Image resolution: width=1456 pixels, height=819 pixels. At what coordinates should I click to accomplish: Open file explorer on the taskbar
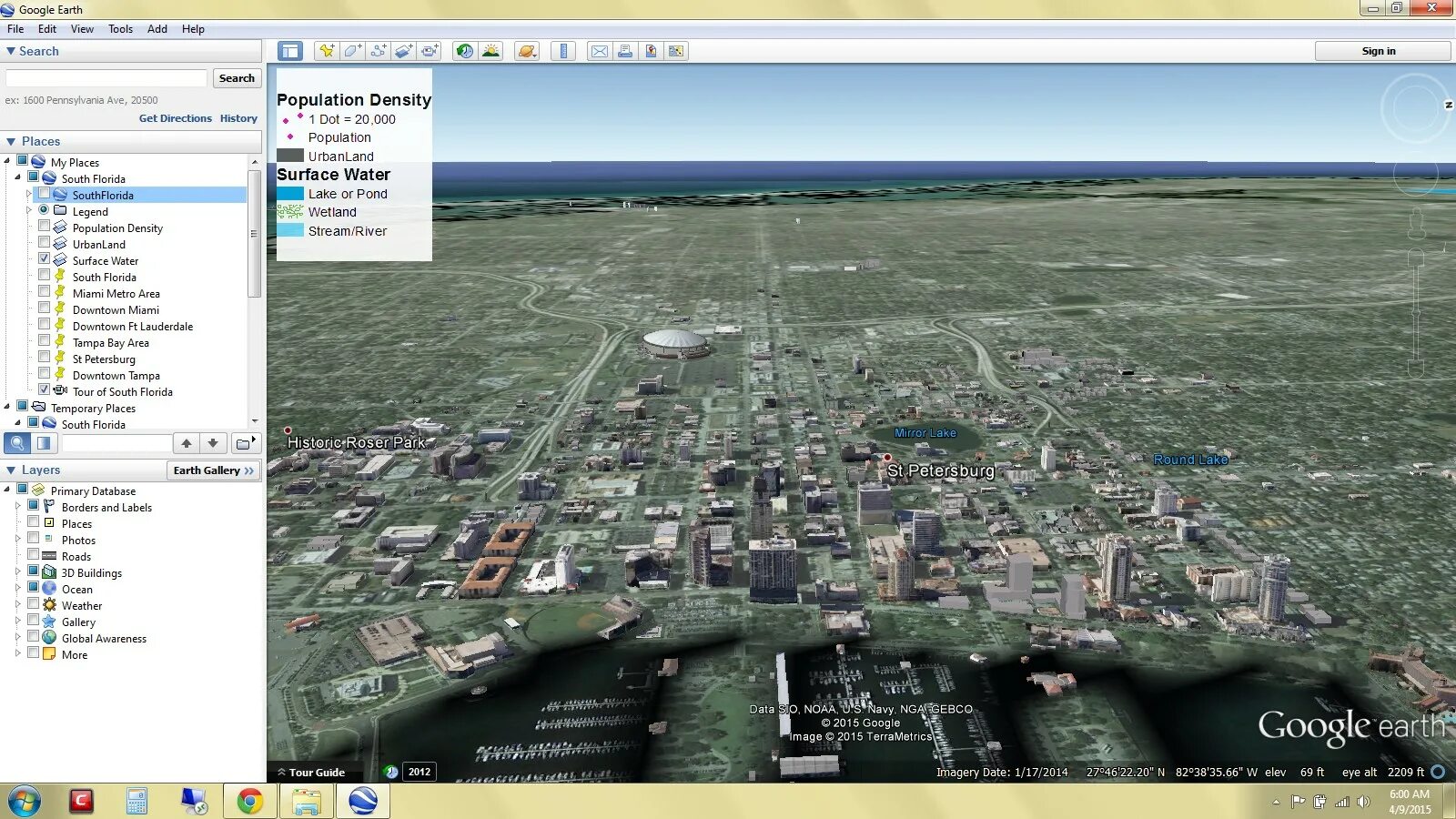[307, 801]
